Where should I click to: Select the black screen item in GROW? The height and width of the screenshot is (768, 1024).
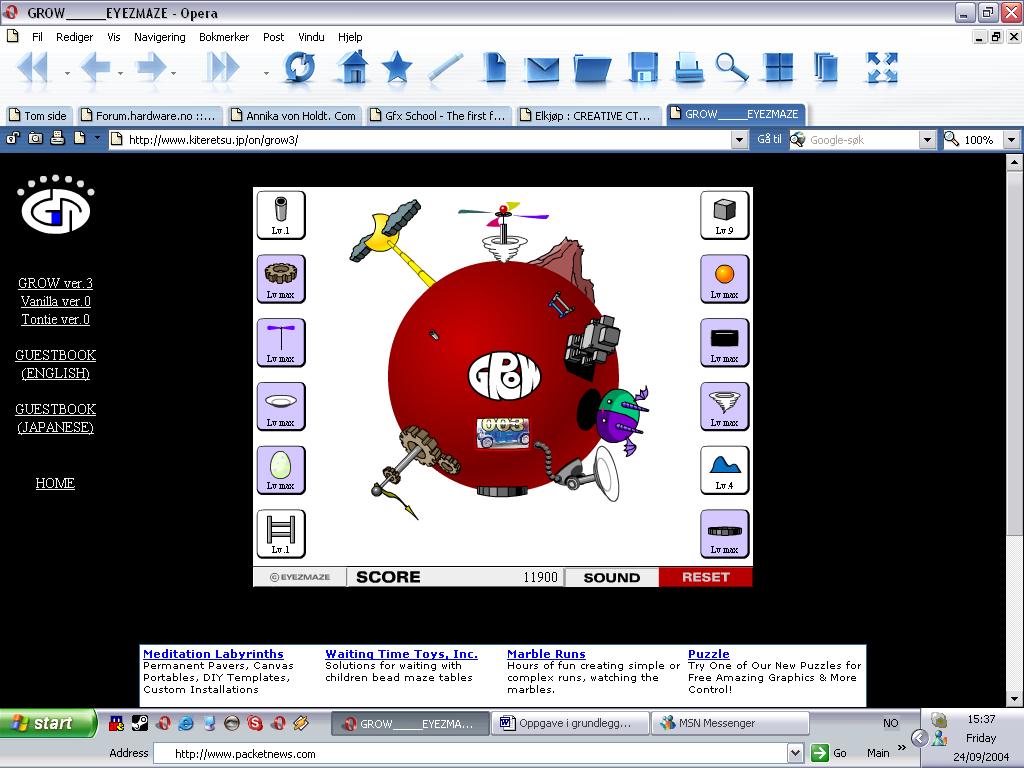click(725, 343)
